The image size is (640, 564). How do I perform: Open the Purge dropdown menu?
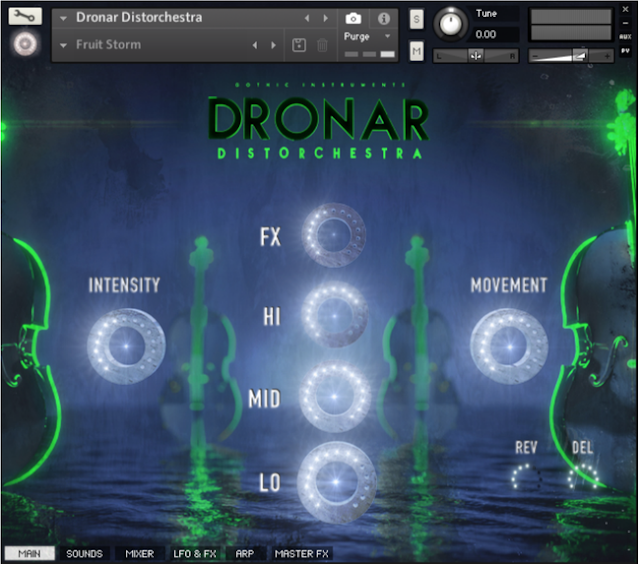[367, 37]
